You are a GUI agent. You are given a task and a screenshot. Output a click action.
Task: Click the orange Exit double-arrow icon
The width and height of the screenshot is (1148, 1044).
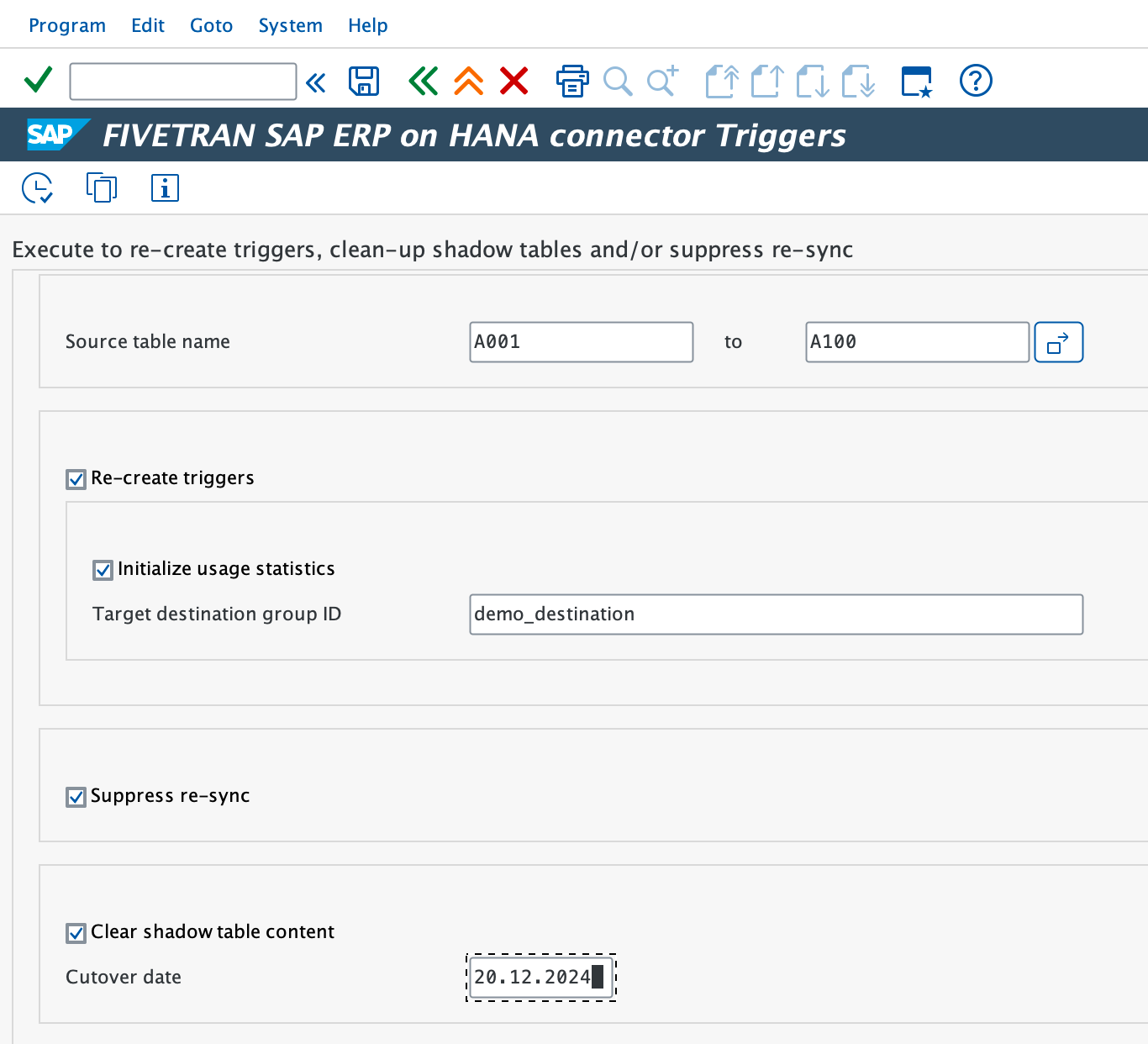469,82
